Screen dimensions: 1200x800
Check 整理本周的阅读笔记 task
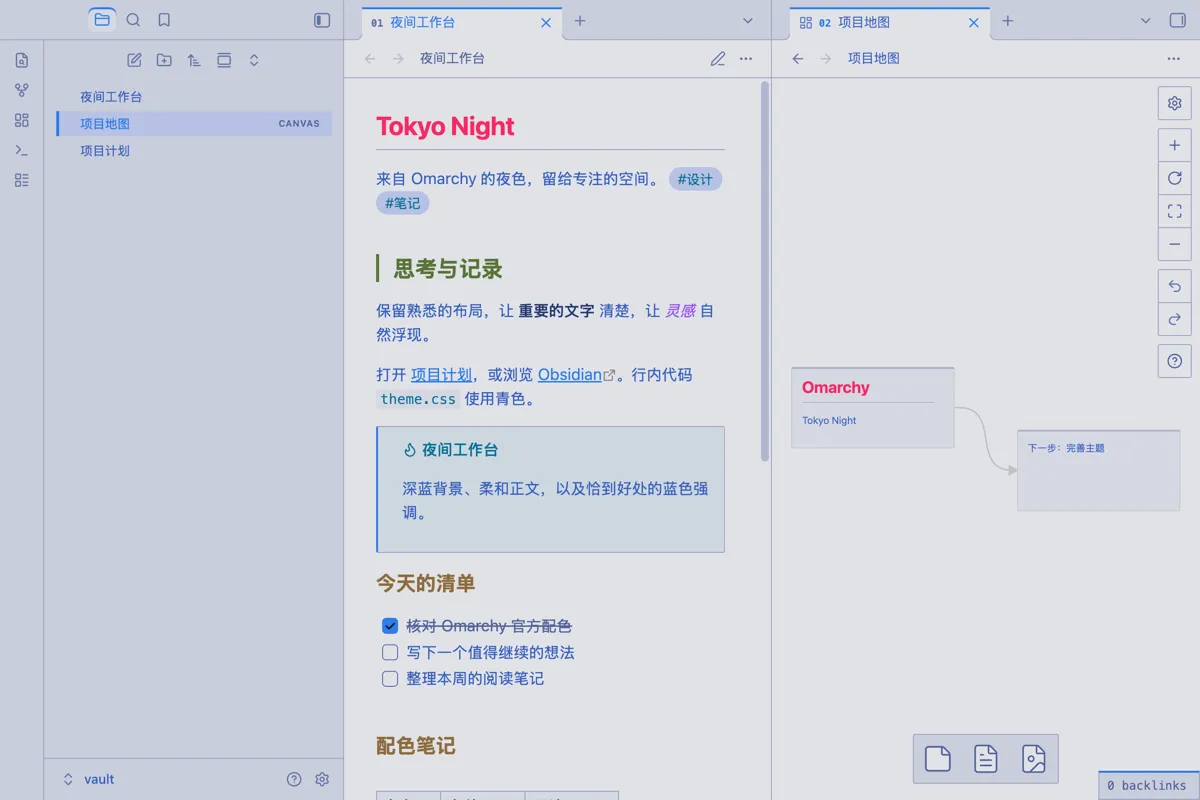[390, 678]
